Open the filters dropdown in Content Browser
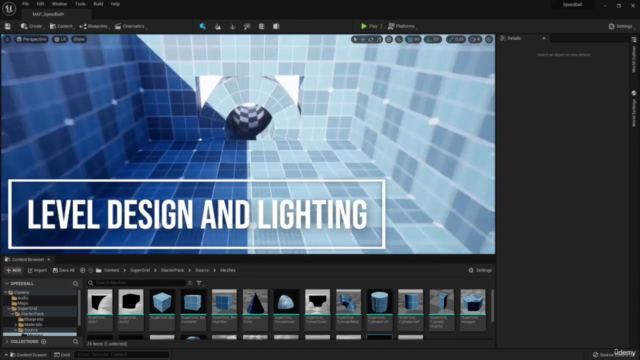This screenshot has width=640, height=360. [x=199, y=282]
